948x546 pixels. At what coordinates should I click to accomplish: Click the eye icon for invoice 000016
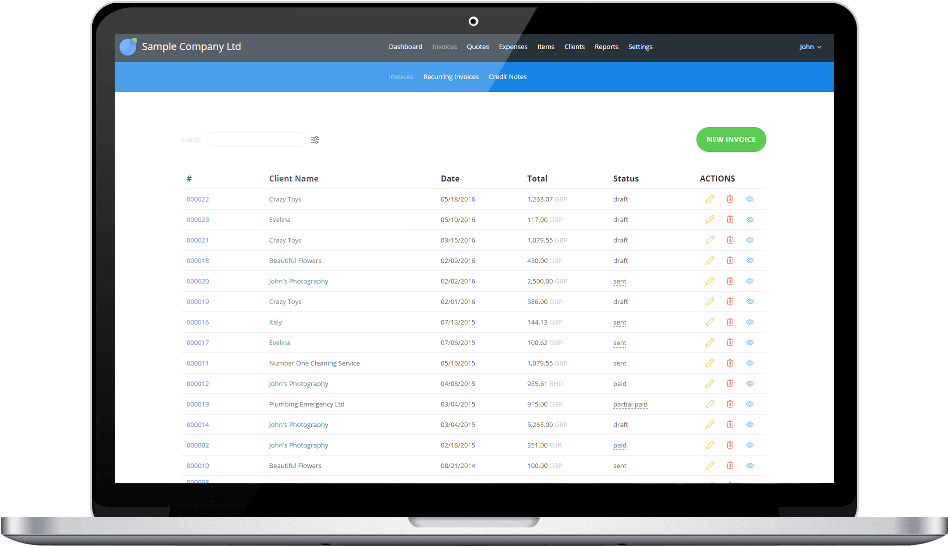coord(750,322)
